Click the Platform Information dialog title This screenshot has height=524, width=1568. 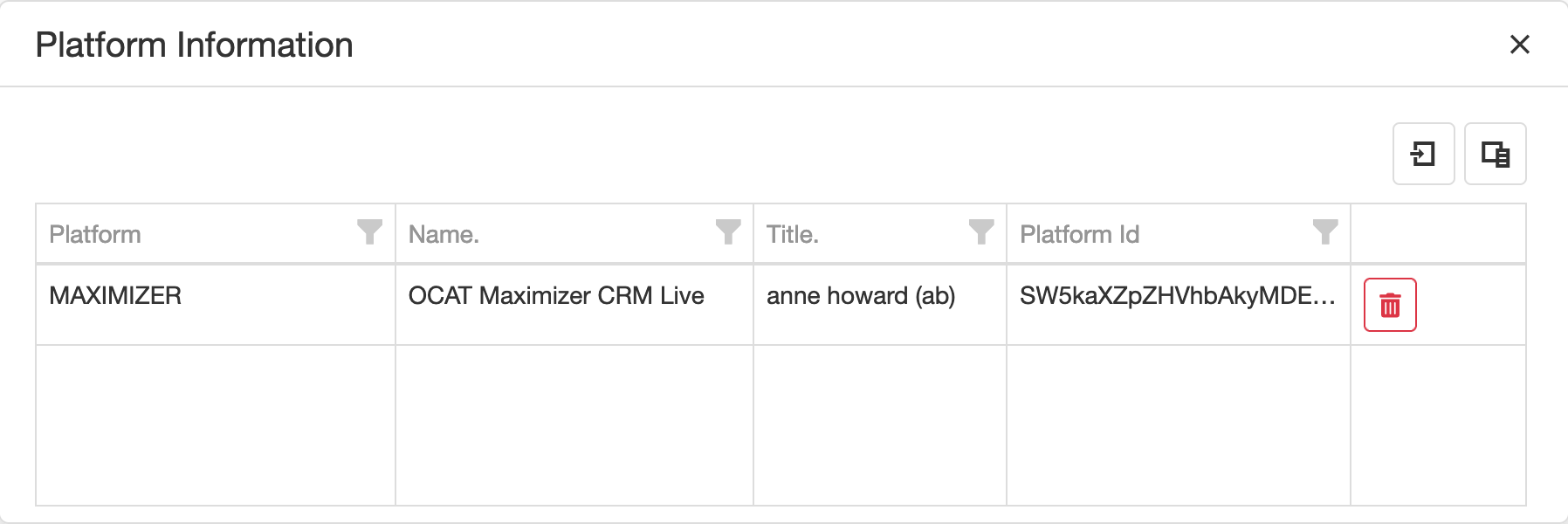click(194, 45)
